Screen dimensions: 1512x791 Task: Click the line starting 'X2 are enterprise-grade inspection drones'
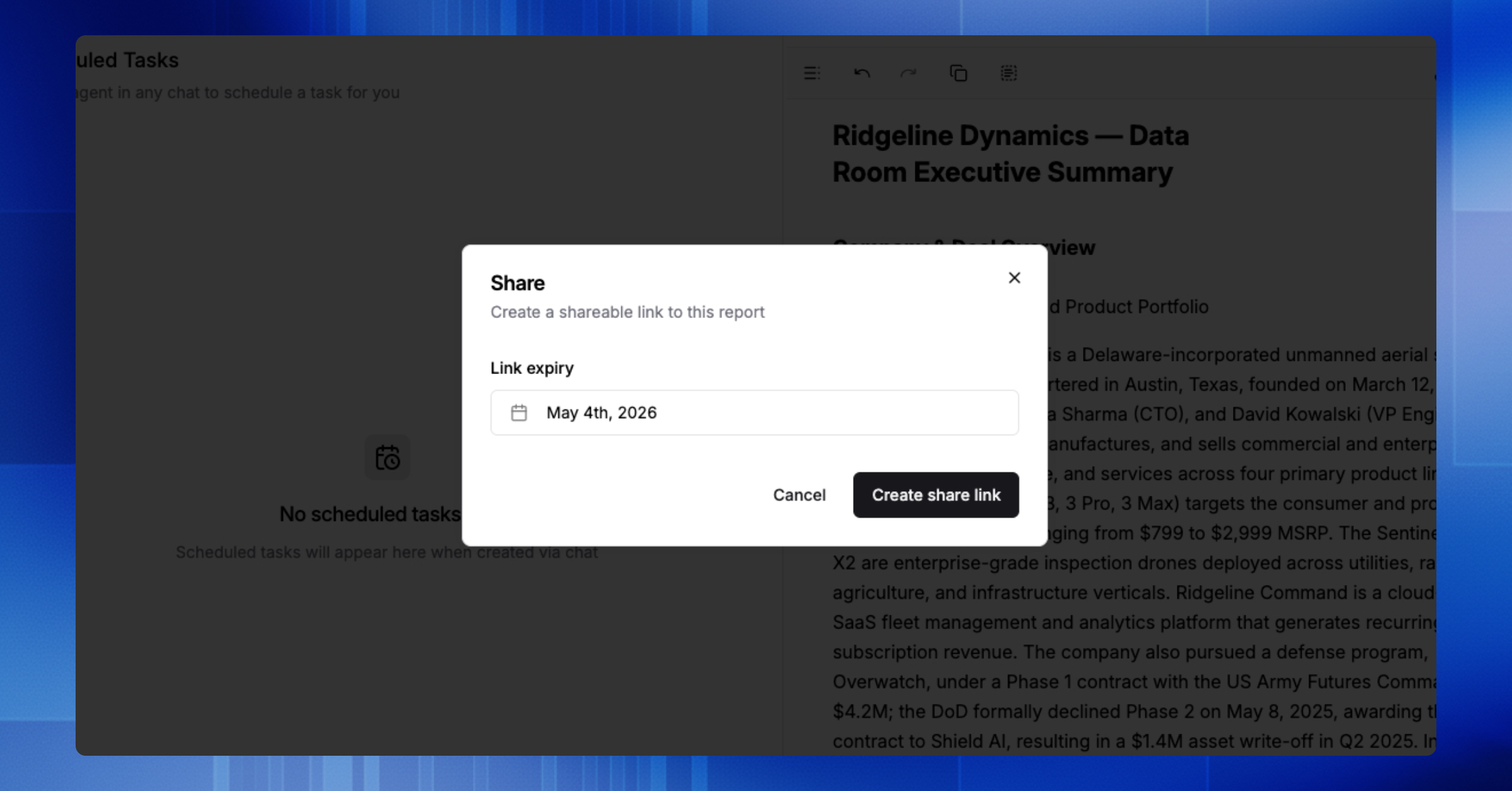coord(1134,562)
